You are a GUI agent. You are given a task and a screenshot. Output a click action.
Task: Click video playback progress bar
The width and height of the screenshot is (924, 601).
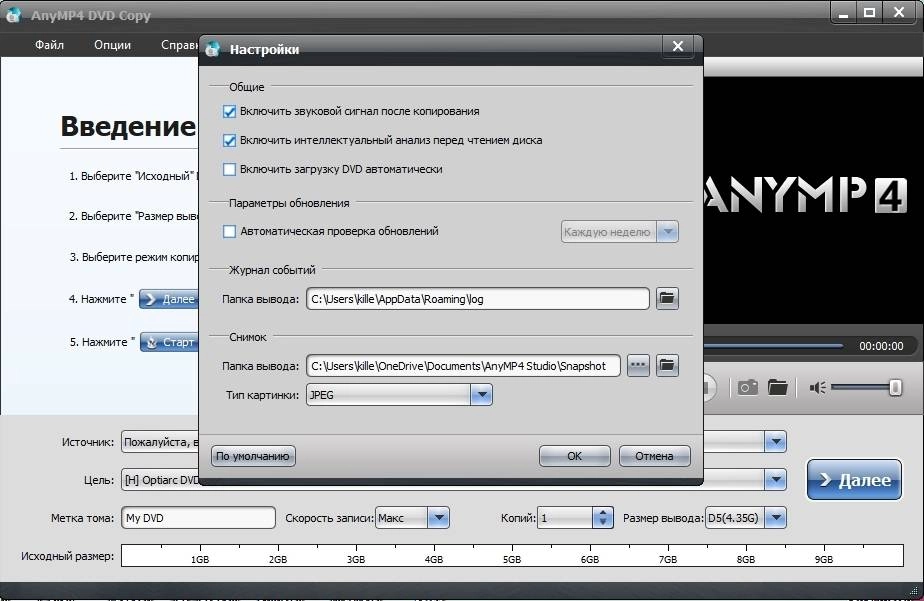click(772, 346)
